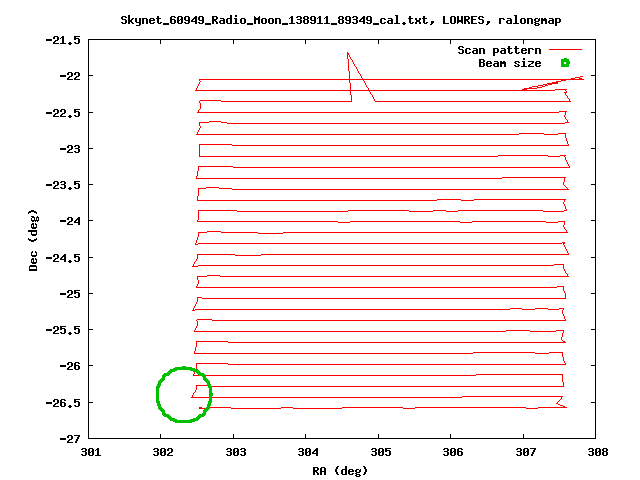
Task: Select the 'Scan pattern' legend label
Action: pyautogui.click(x=499, y=50)
